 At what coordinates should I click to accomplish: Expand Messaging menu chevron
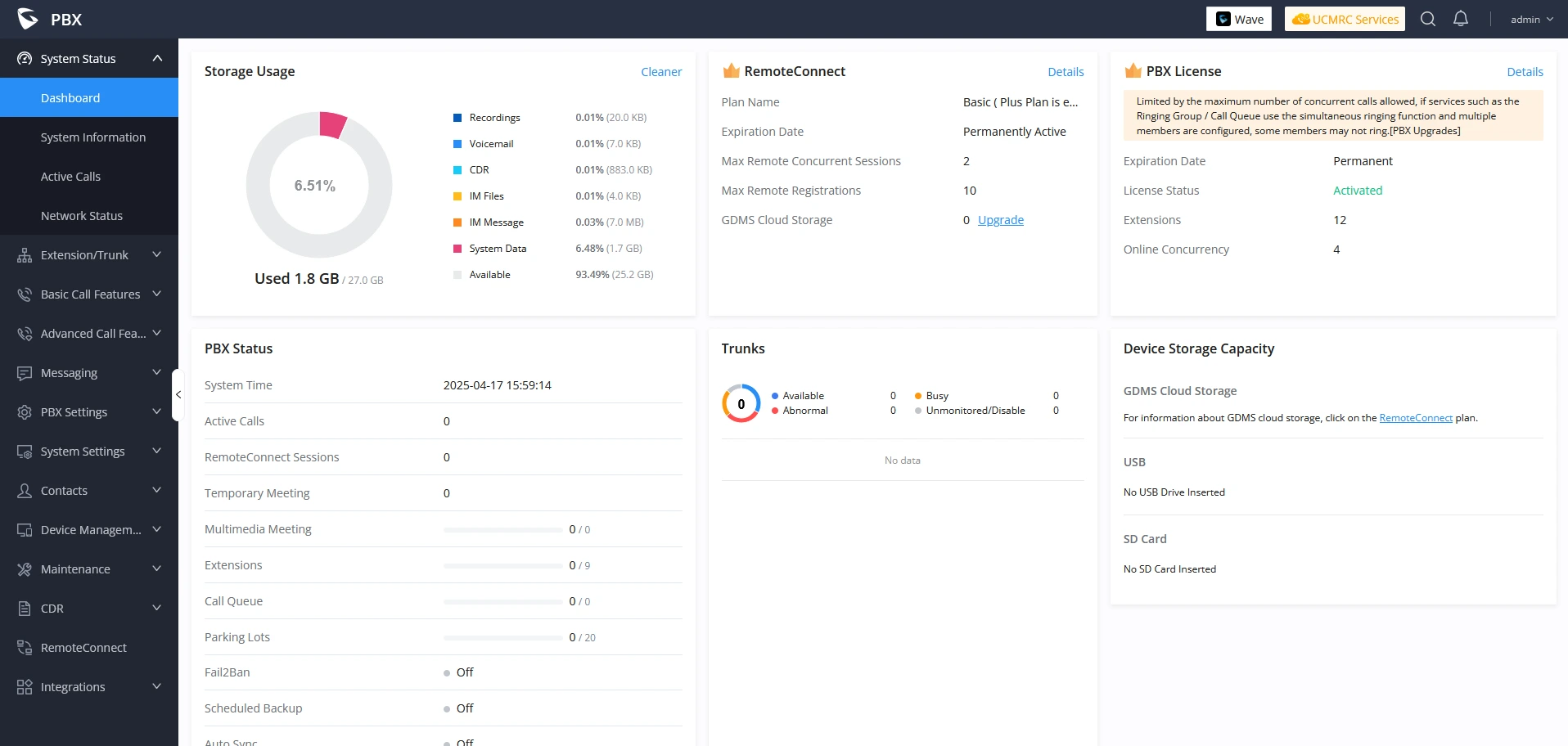(x=157, y=373)
